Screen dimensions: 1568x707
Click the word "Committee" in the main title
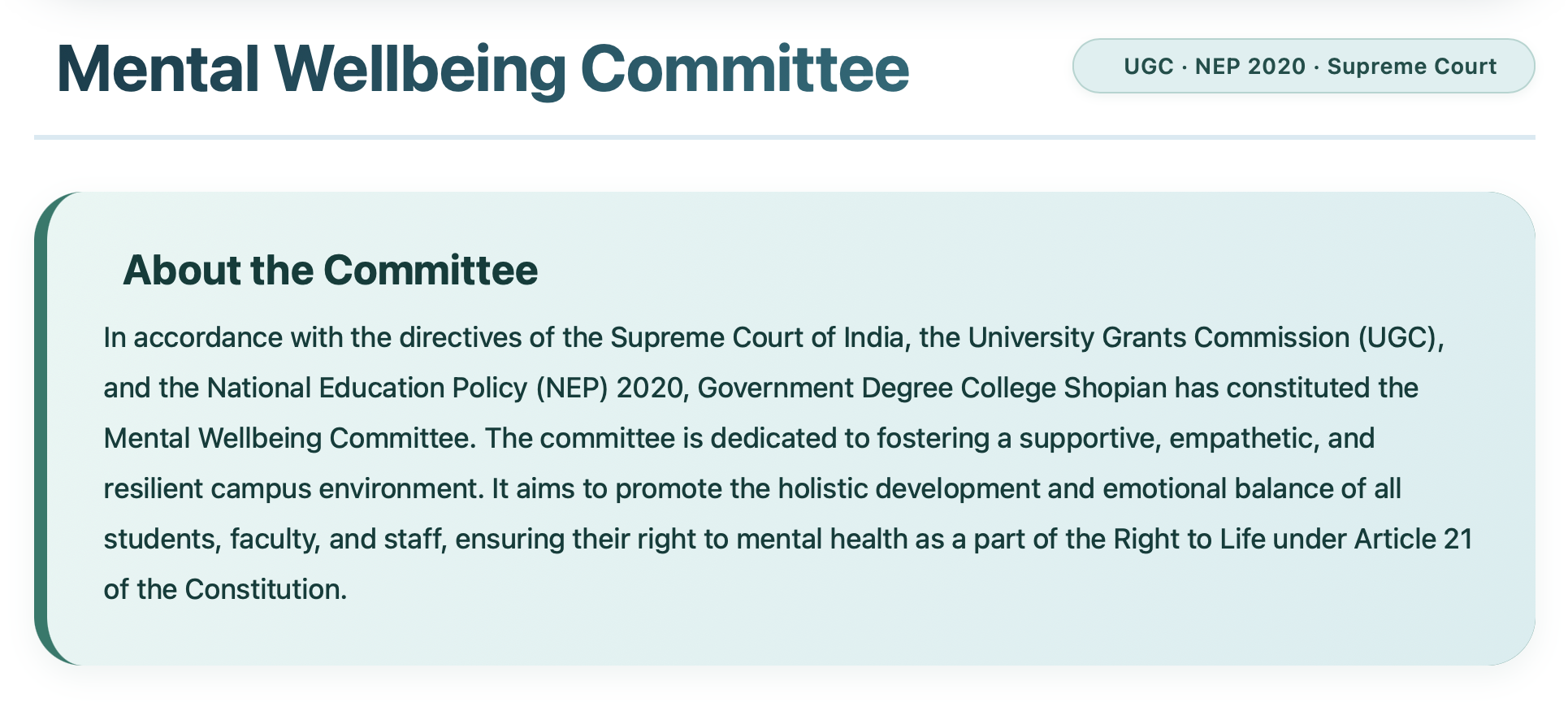(x=745, y=70)
